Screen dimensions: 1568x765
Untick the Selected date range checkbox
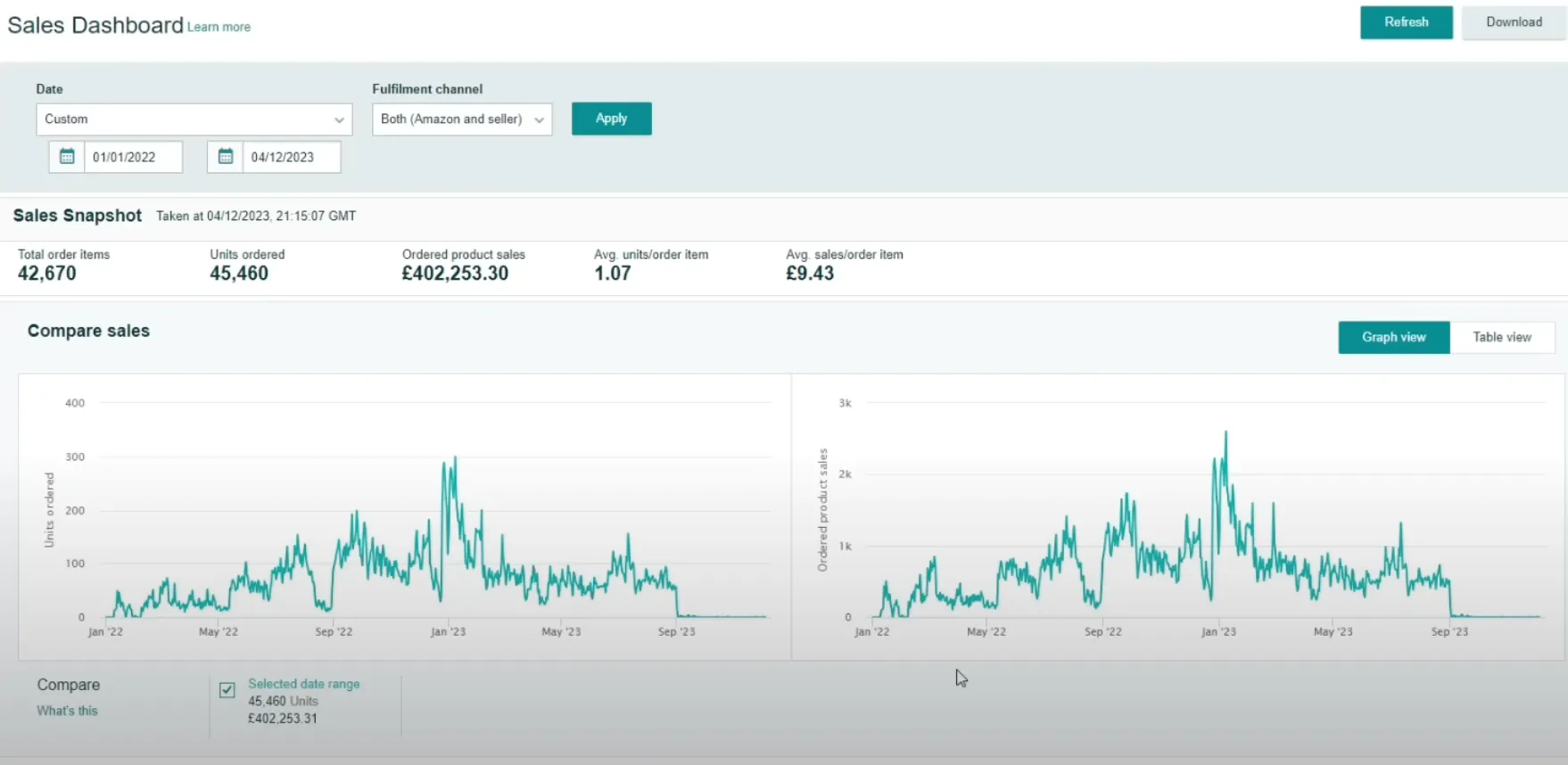(x=227, y=690)
